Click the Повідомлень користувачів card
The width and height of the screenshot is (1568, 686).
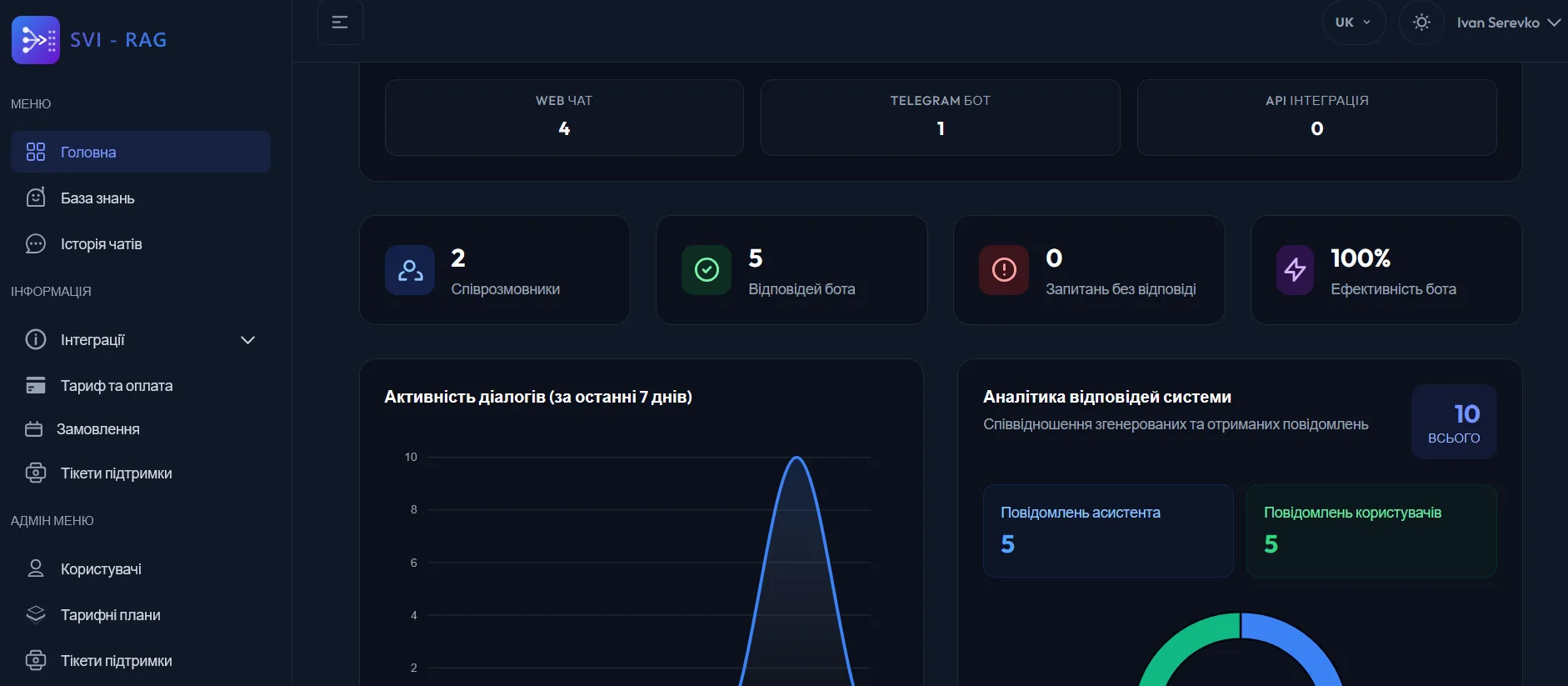point(1371,531)
